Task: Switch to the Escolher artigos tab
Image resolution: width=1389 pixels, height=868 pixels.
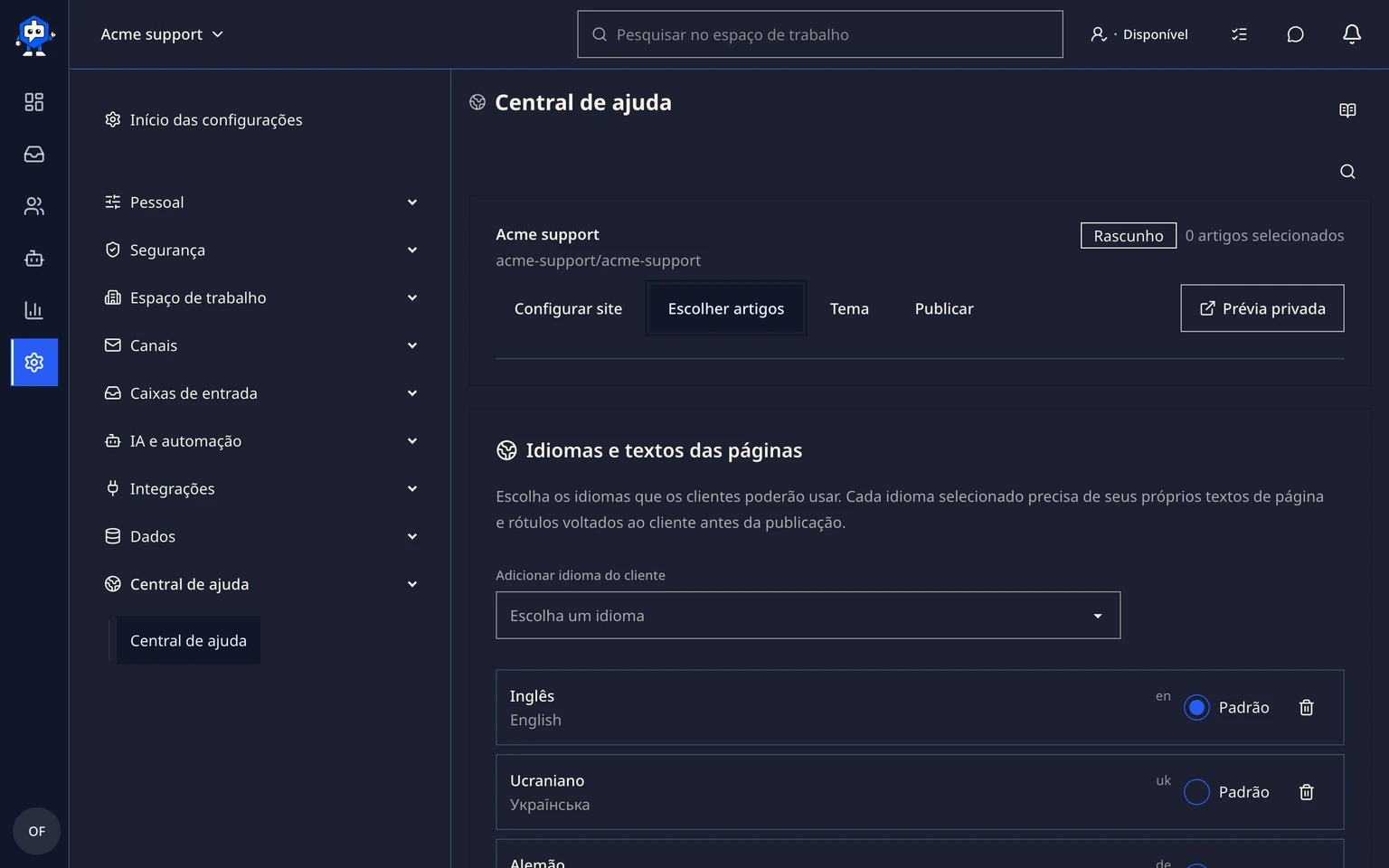Action: coord(726,308)
